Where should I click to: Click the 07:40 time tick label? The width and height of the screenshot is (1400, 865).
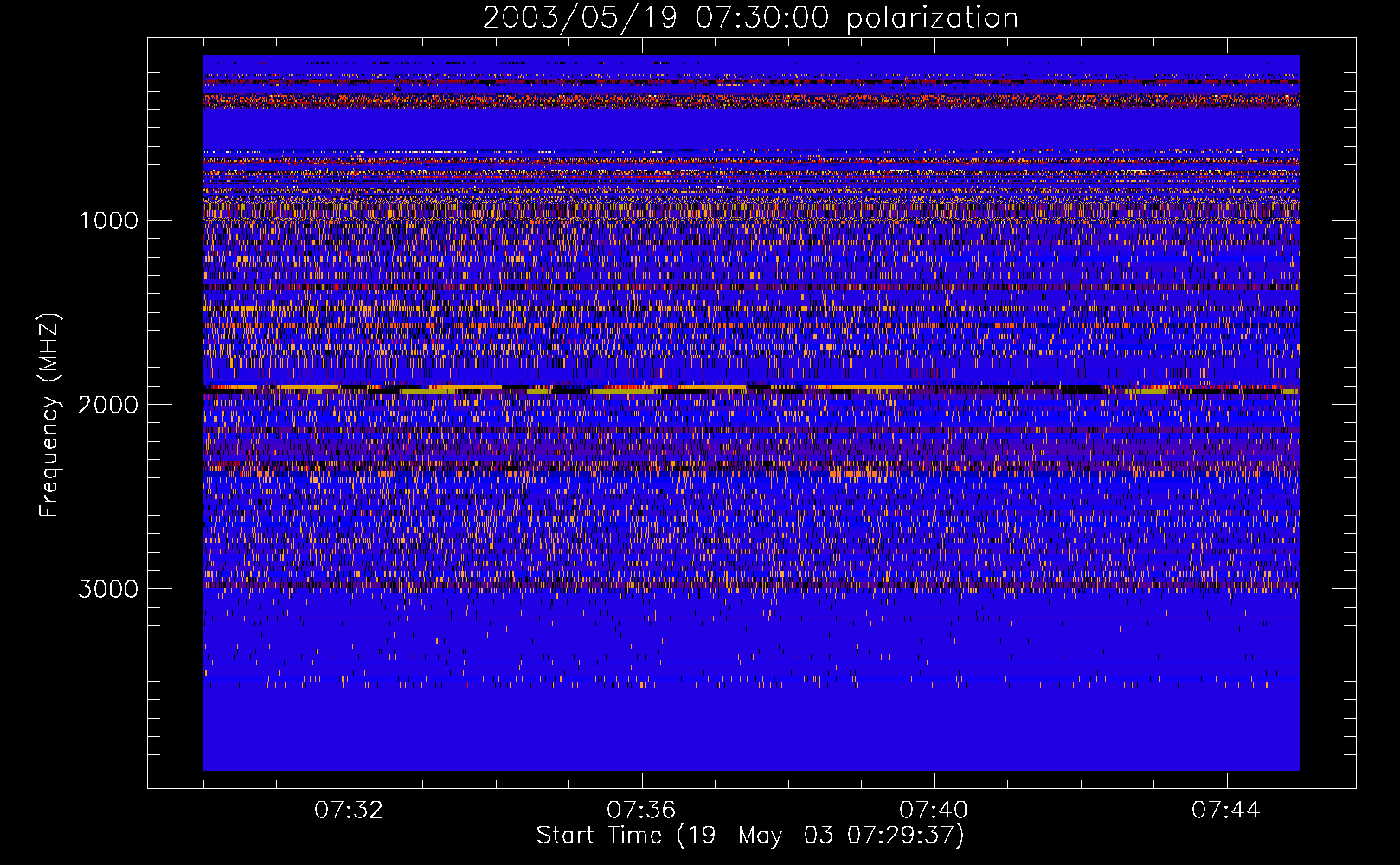[934, 810]
